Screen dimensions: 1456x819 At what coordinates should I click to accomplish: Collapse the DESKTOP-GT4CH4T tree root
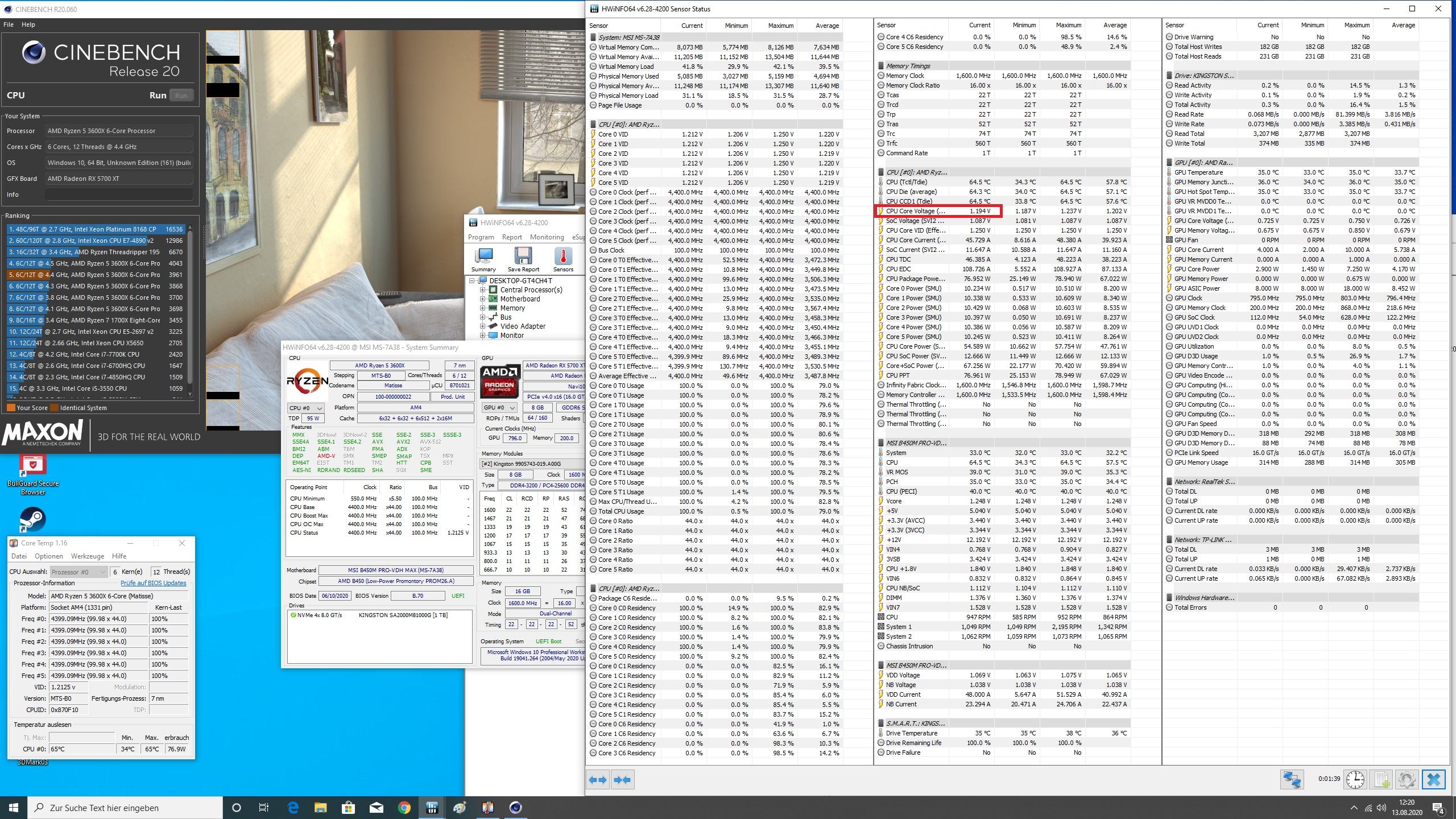[x=472, y=280]
